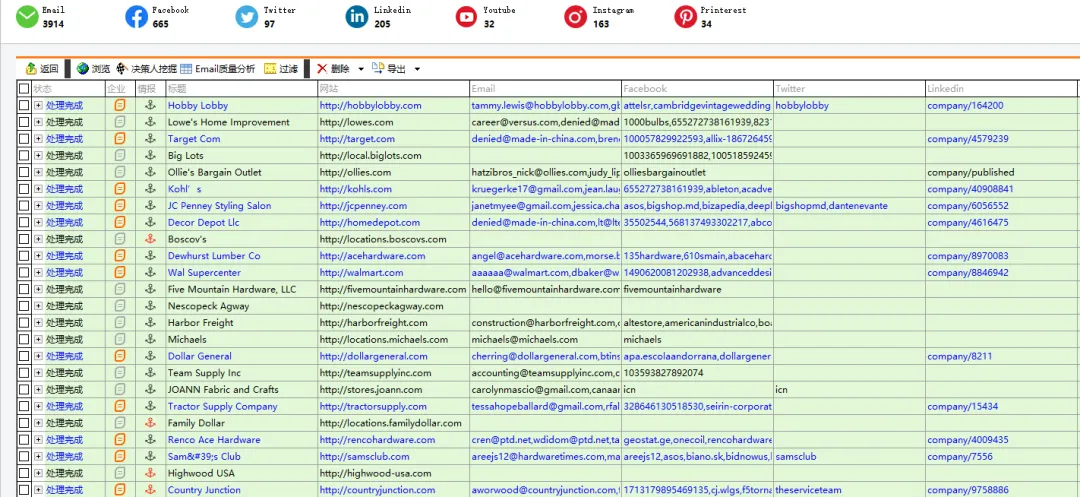Click the Pinterest logo icon
The height and width of the screenshot is (497, 1080).
(685, 17)
